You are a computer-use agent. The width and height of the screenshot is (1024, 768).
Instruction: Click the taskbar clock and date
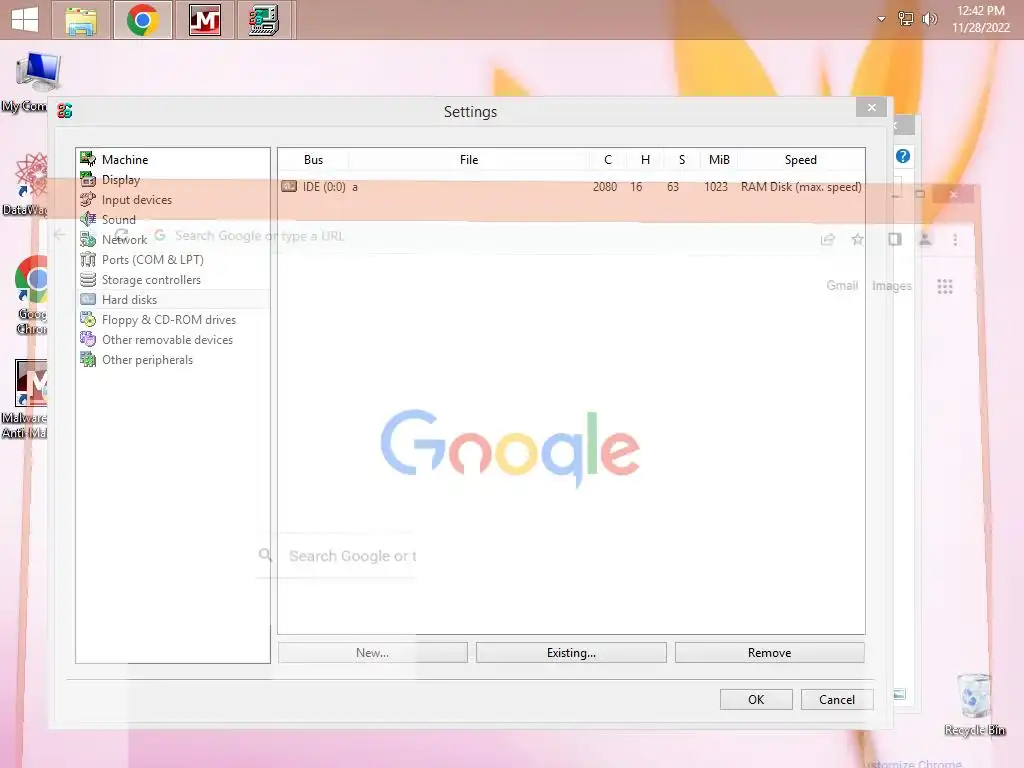(980, 19)
